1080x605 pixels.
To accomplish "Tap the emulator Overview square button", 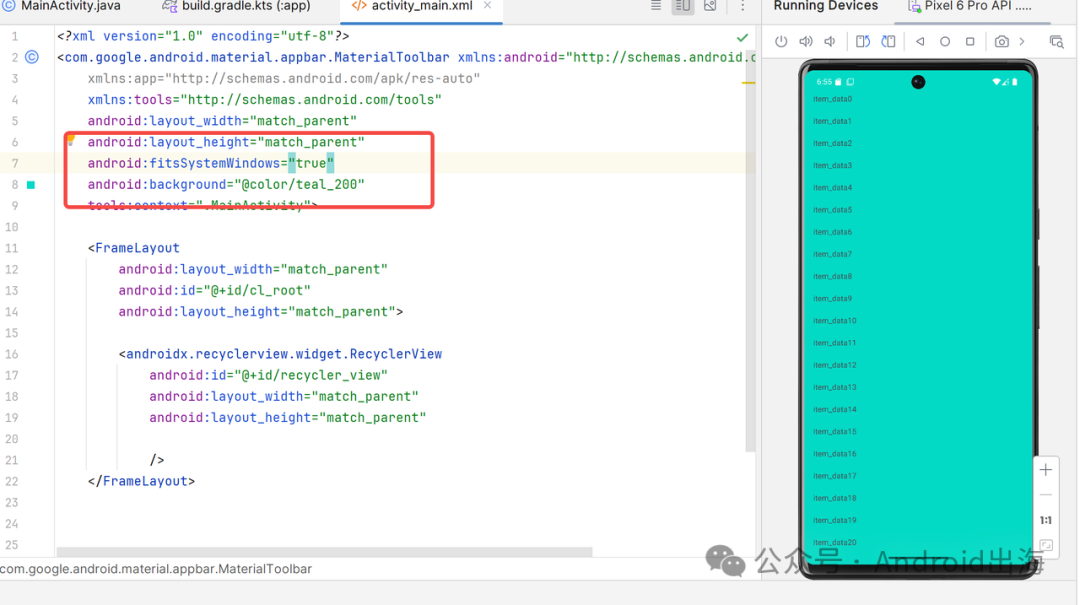I will (x=970, y=41).
